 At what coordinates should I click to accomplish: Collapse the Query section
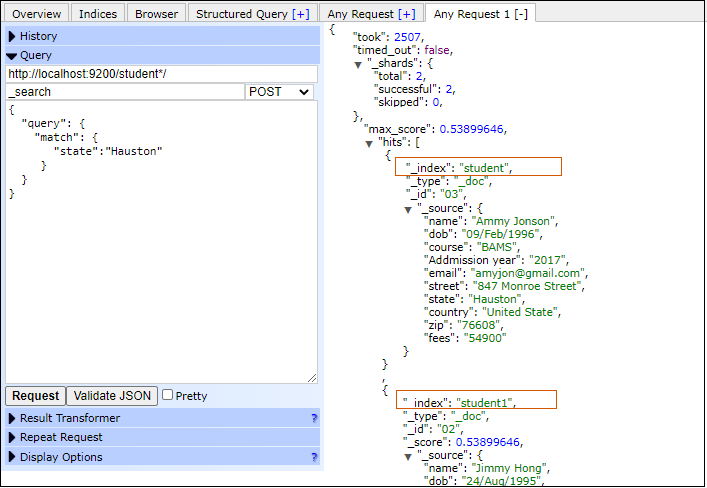(162, 55)
